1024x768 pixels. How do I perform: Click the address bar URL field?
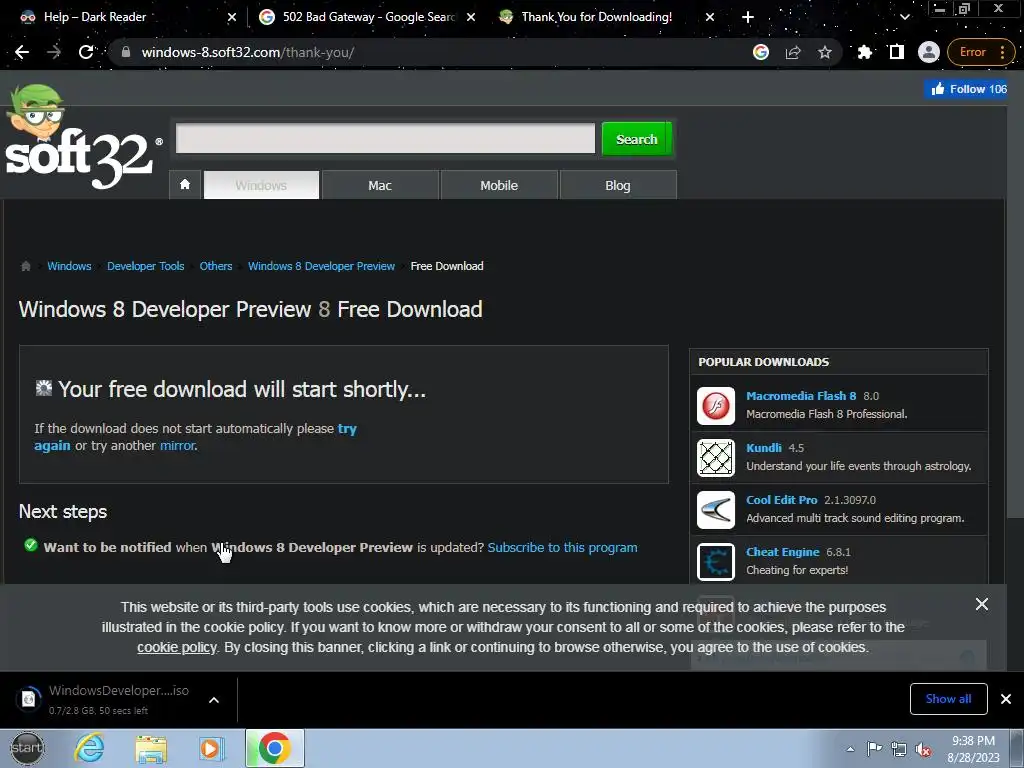(x=431, y=52)
